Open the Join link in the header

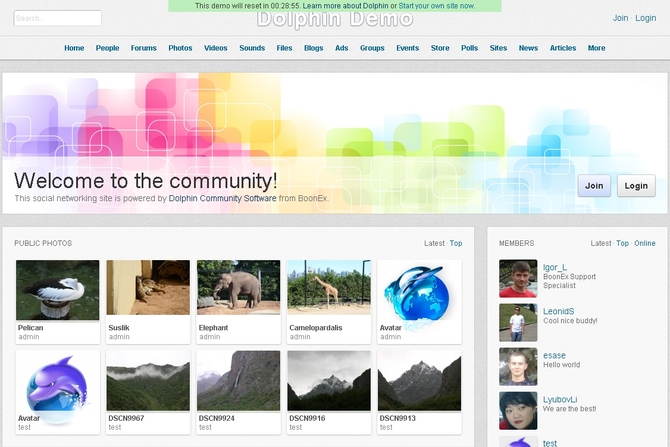pyautogui.click(x=620, y=18)
